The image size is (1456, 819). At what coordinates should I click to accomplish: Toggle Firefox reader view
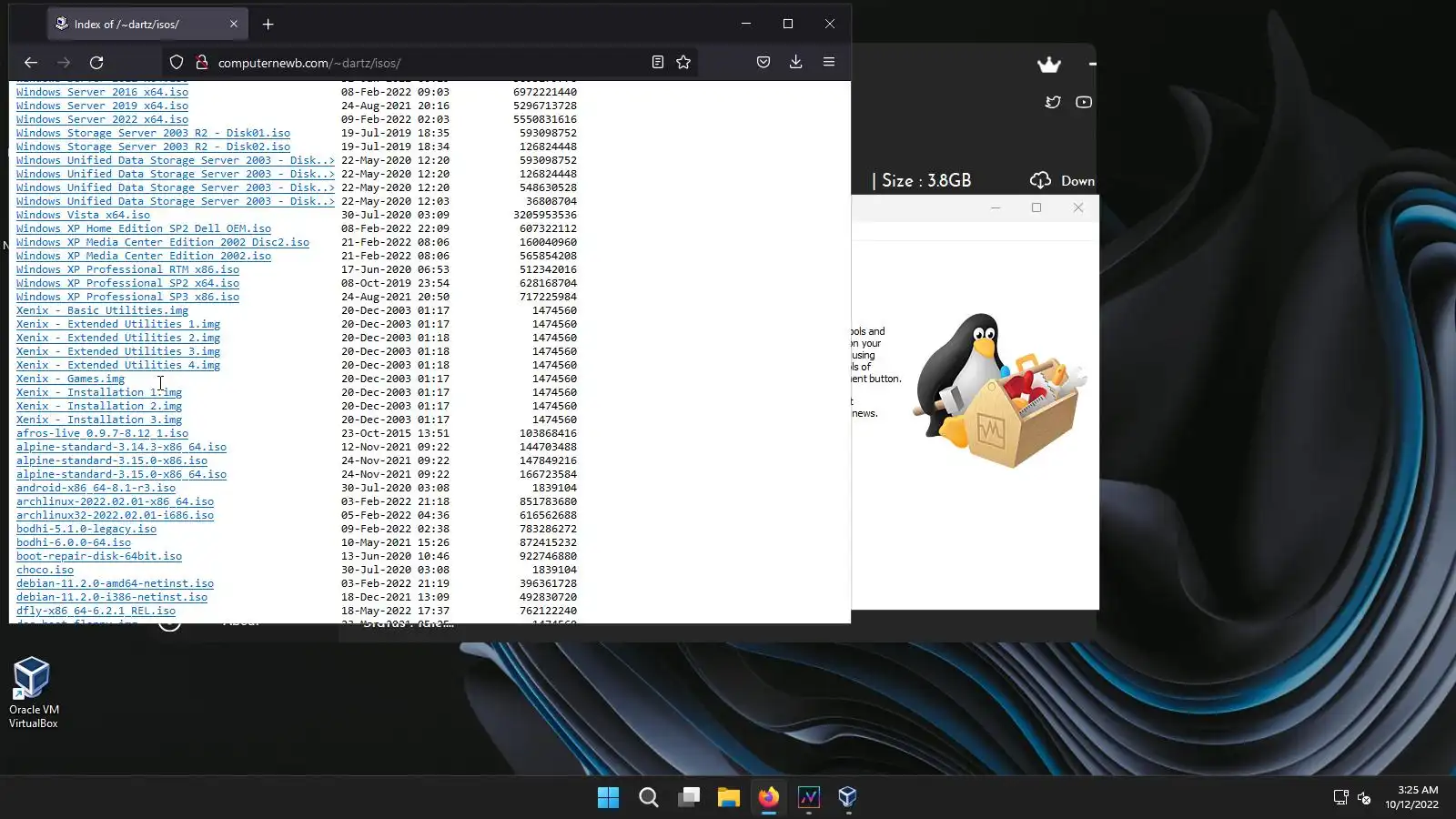click(658, 62)
